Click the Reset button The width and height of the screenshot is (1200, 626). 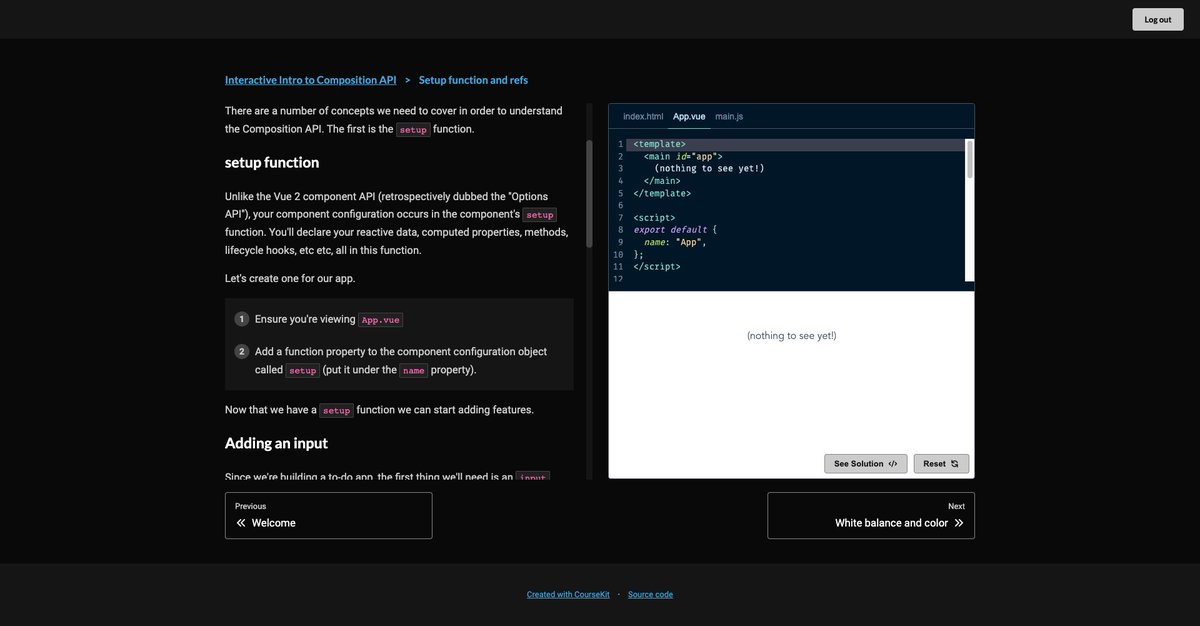[x=941, y=464]
